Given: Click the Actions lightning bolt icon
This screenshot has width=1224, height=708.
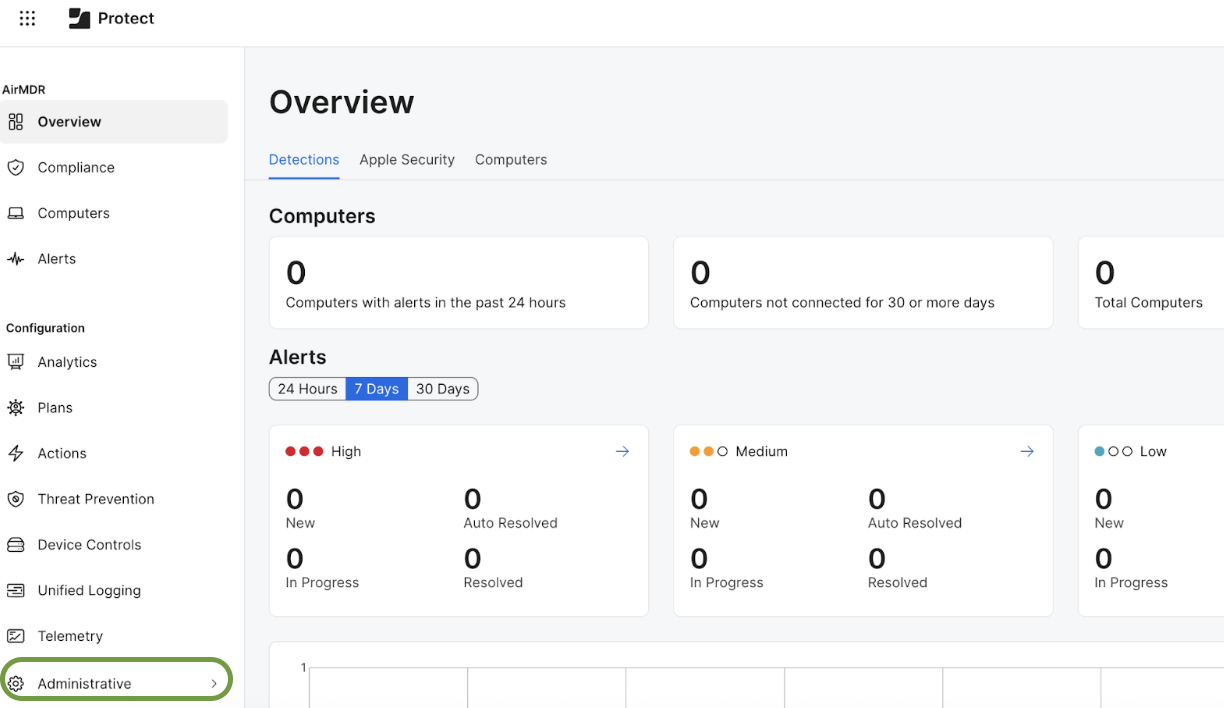Looking at the screenshot, I should pyautogui.click(x=15, y=454).
